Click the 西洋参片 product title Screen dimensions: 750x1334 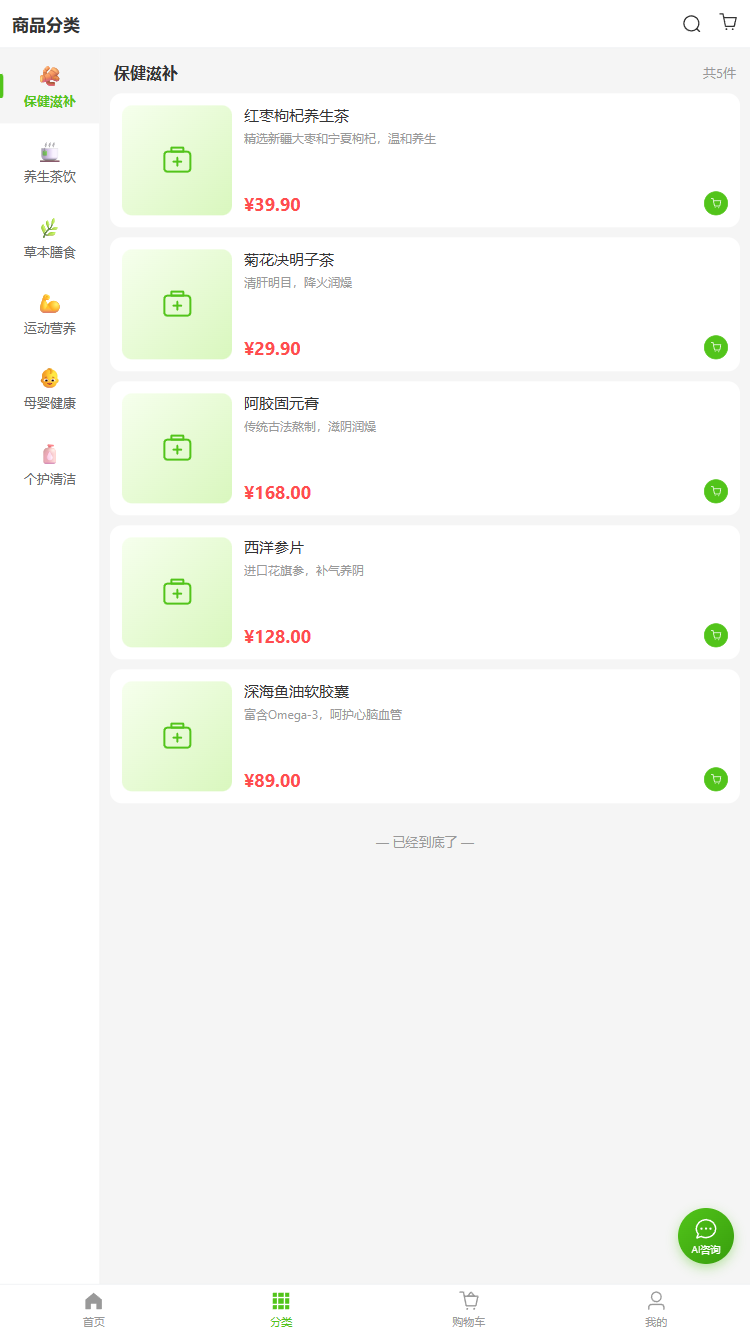point(274,548)
